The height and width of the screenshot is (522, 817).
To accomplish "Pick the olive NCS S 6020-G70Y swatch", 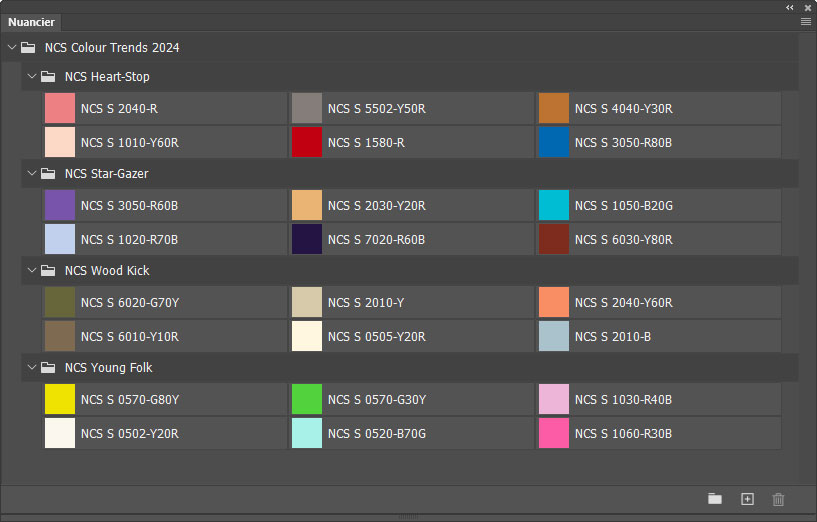I will (60, 302).
